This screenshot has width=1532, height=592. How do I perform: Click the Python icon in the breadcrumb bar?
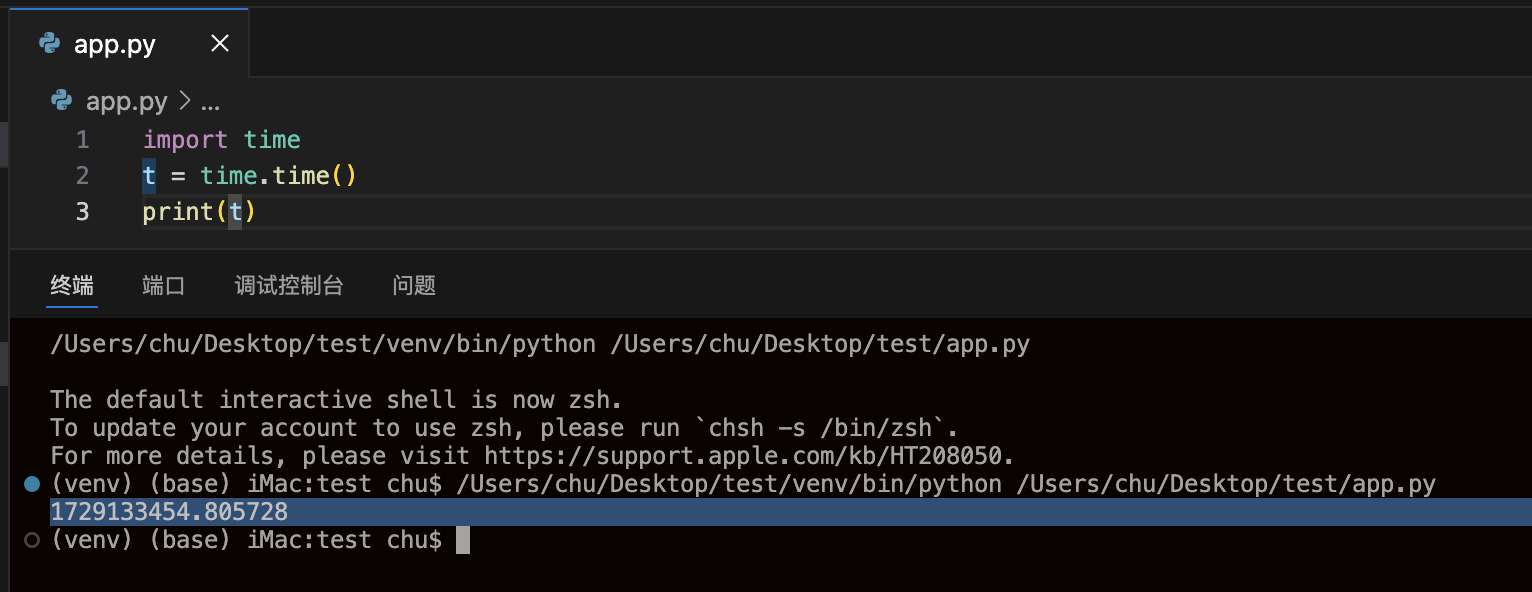pos(62,101)
